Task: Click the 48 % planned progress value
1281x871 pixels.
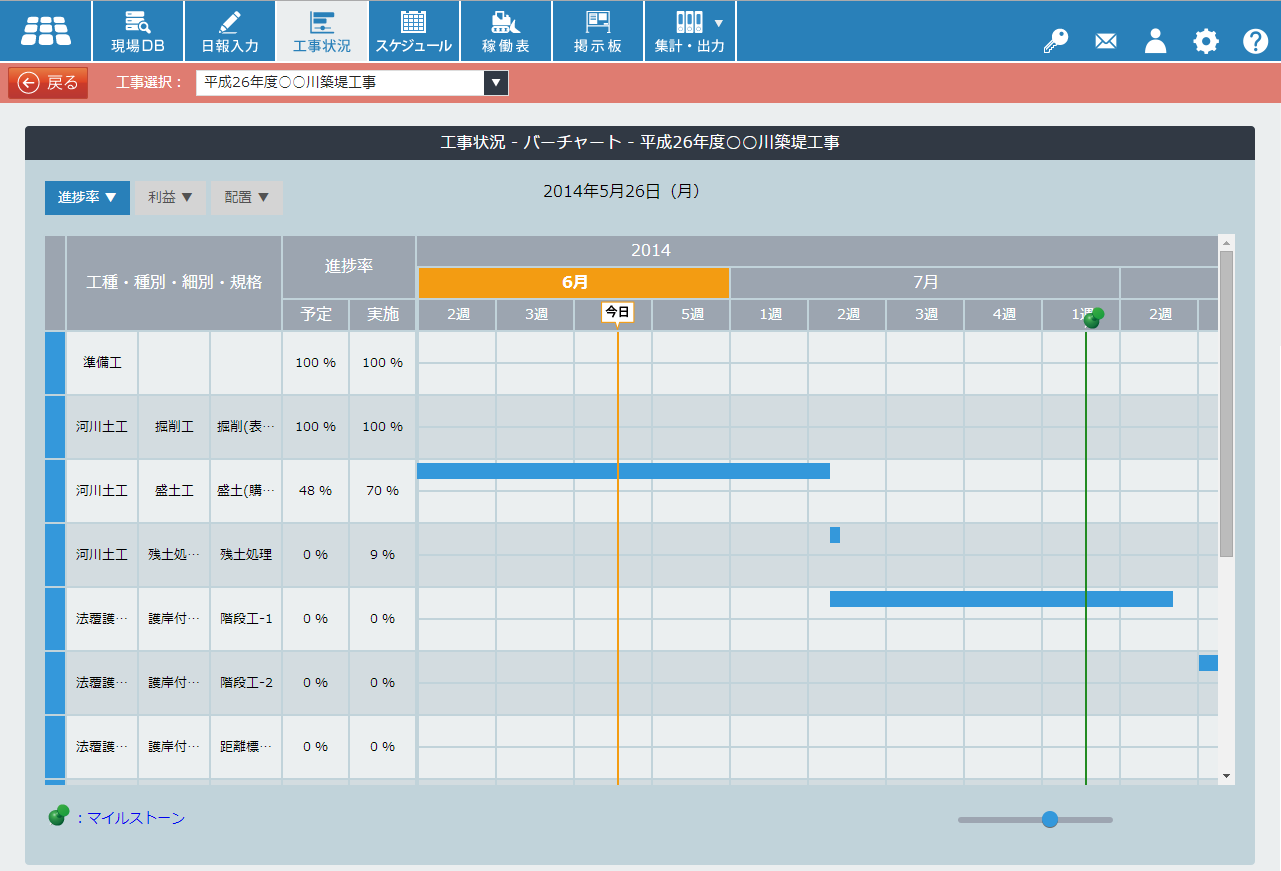Action: 315,490
